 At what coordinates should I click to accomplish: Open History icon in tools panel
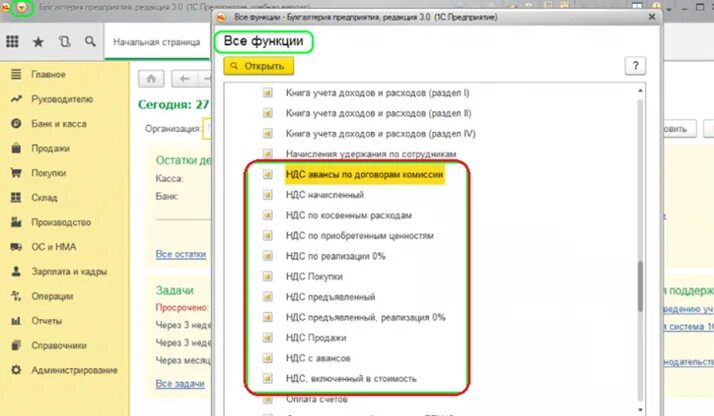pos(65,42)
